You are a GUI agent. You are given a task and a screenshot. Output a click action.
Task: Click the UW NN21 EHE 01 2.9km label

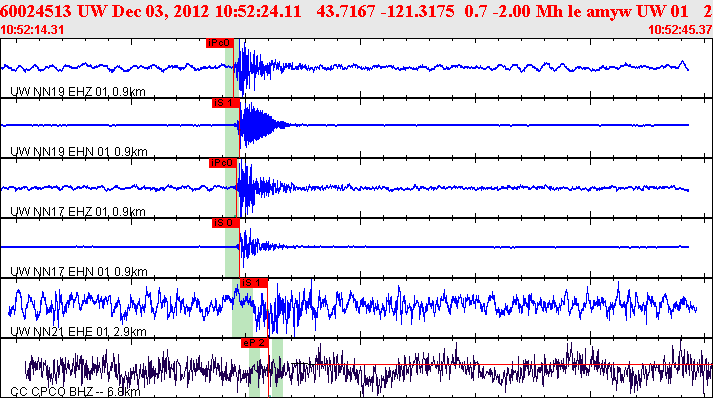78,332
